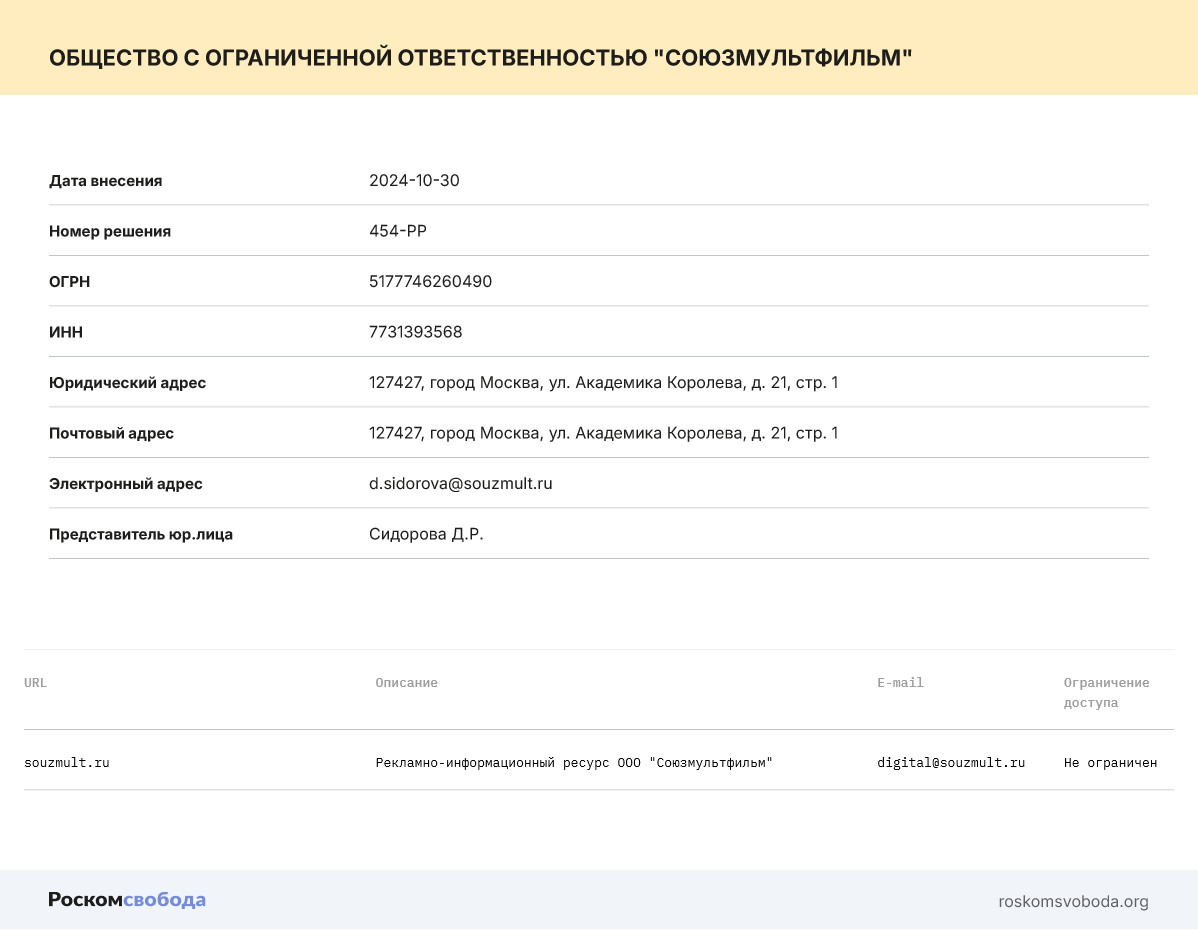Image resolution: width=1198 pixels, height=930 pixels.
Task: Click the Почтовый адрес label
Action: click(x=112, y=433)
